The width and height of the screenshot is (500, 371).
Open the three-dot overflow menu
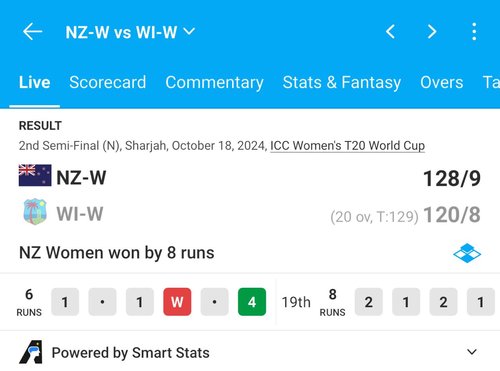tap(474, 32)
